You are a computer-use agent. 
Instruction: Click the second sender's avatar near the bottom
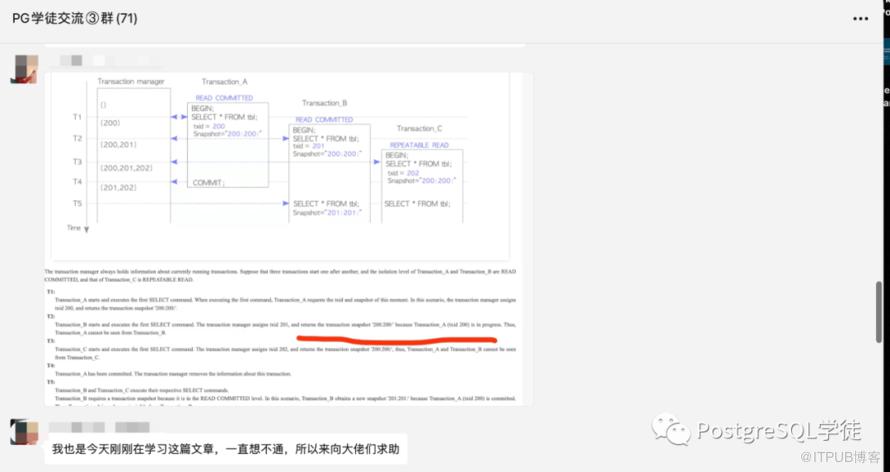pyautogui.click(x=25, y=432)
